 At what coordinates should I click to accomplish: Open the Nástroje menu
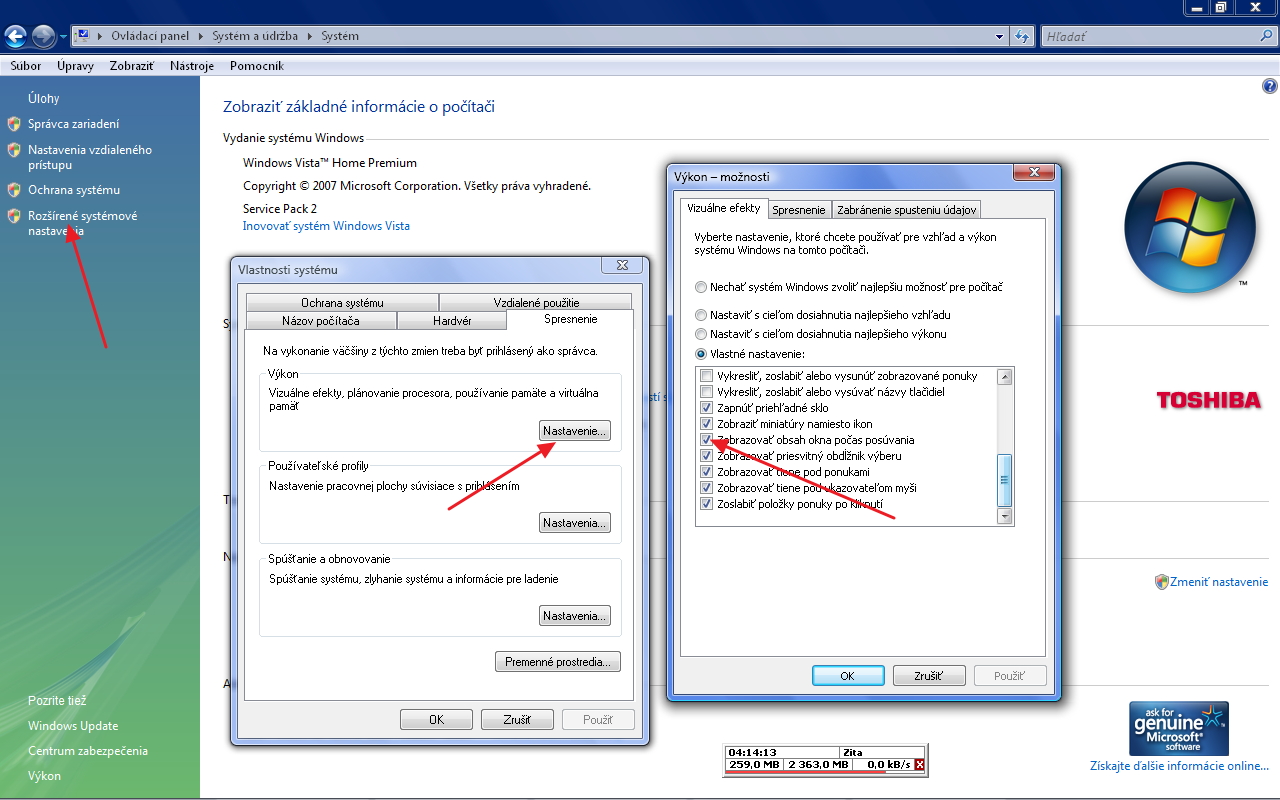tap(192, 66)
